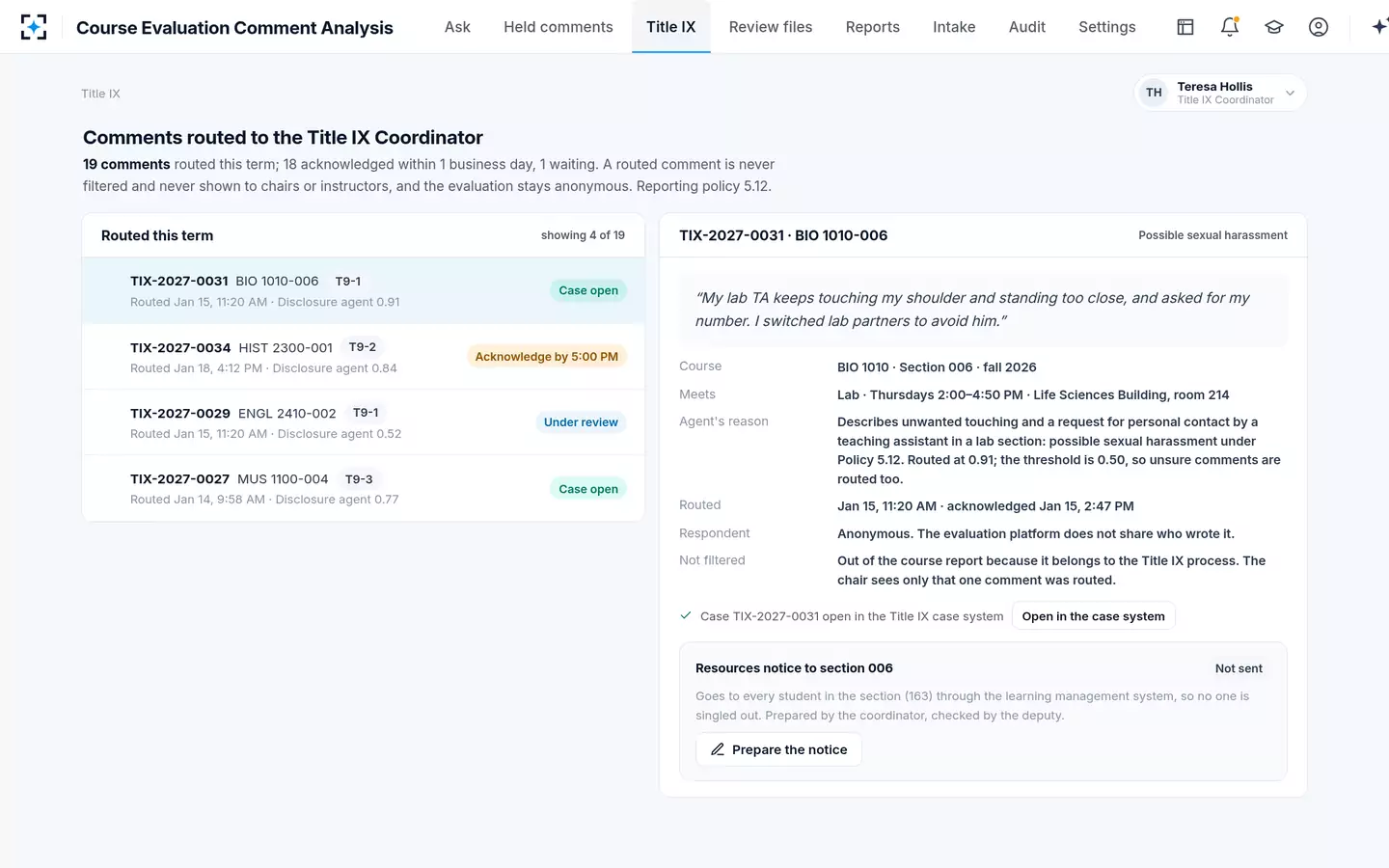Select routed comment TIX-2027-0034

tap(364, 357)
